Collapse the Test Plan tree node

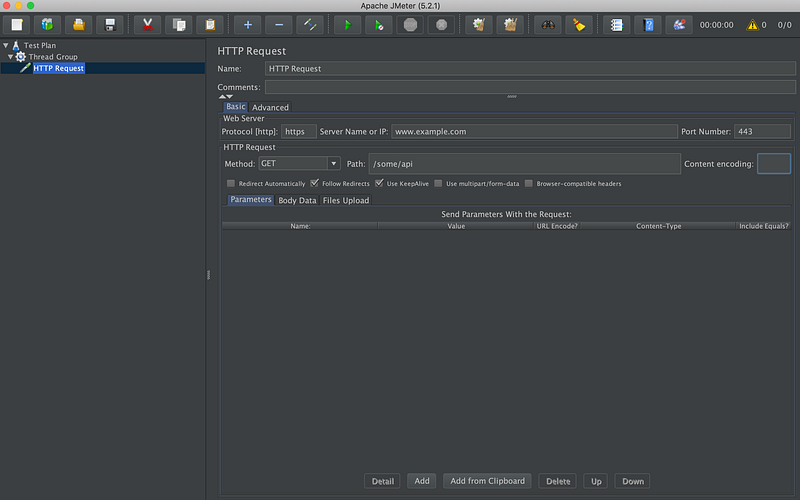click(x=6, y=45)
